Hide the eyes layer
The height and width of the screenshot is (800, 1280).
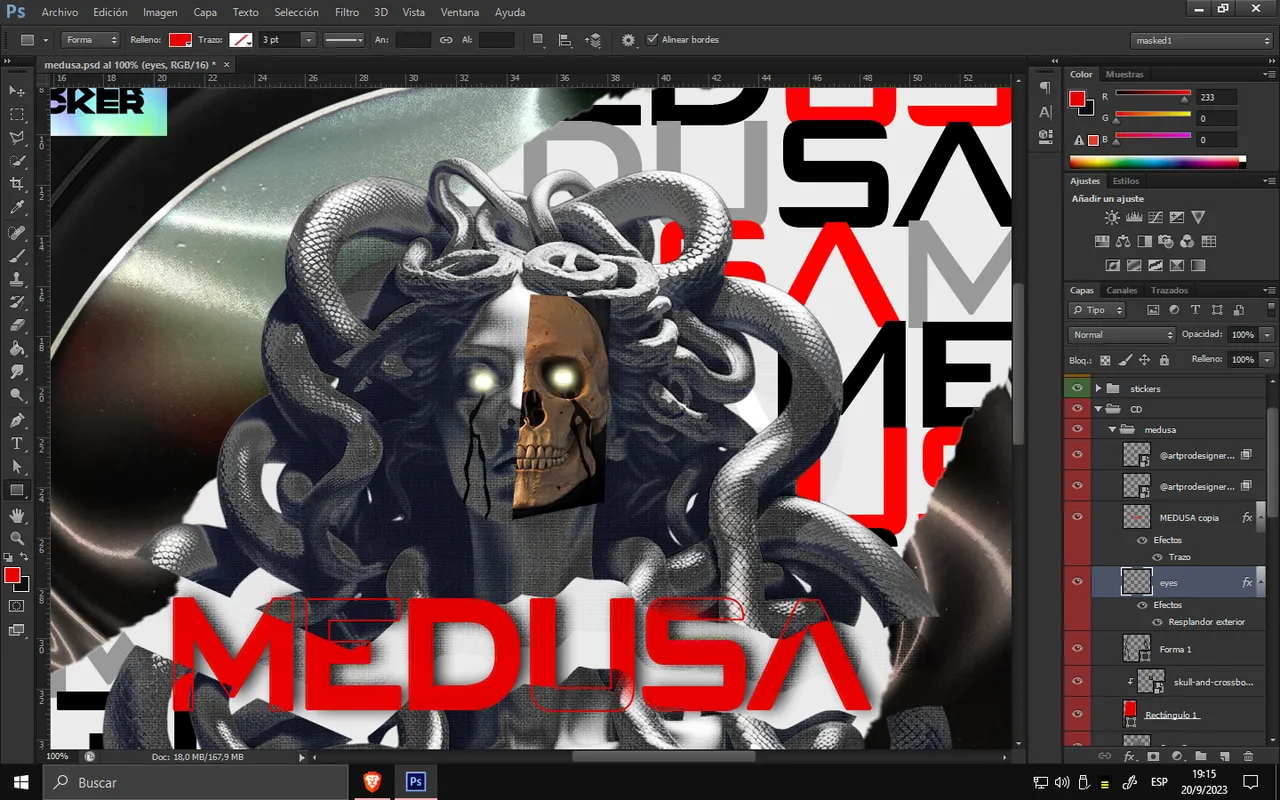point(1077,582)
